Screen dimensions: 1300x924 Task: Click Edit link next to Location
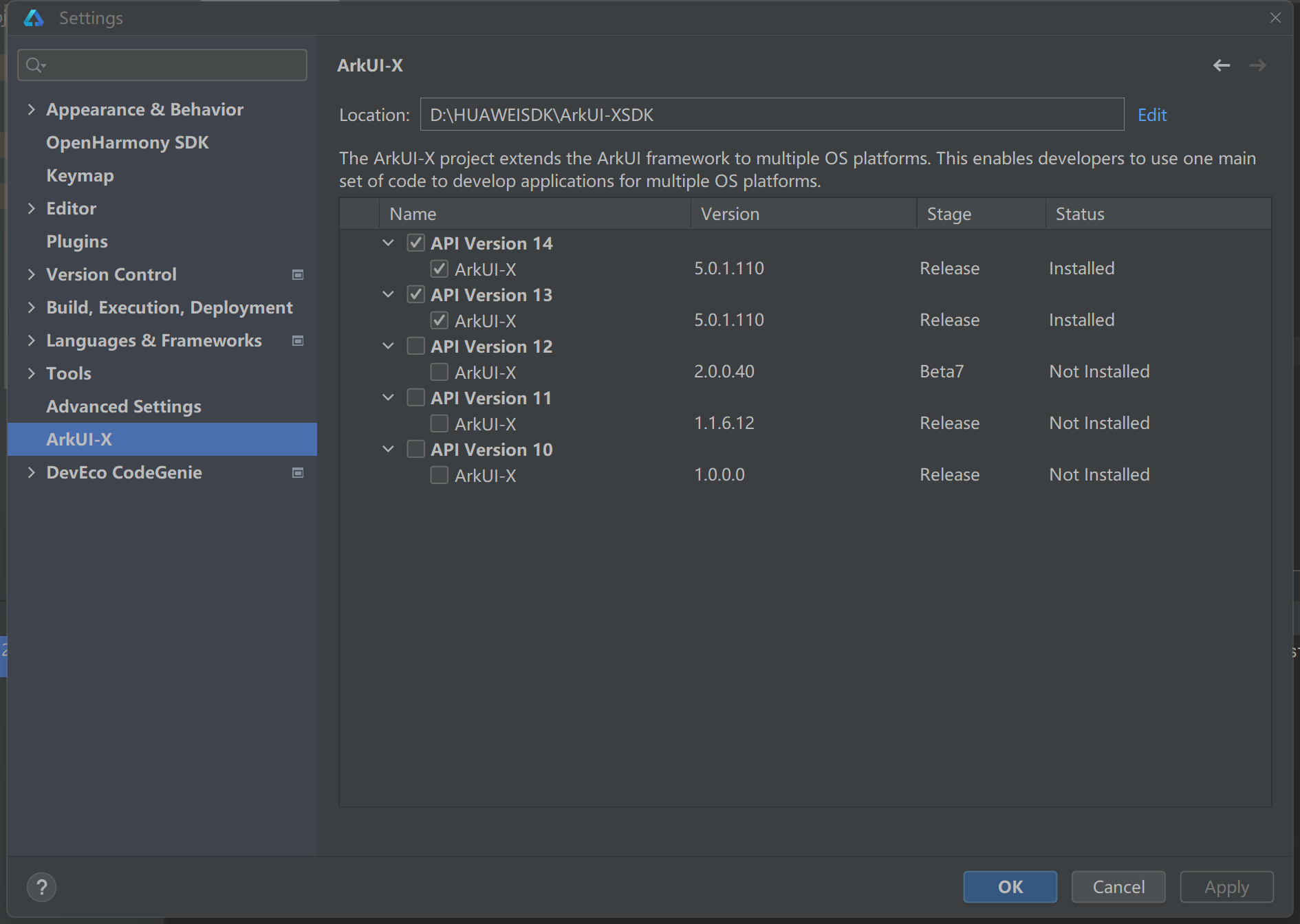[1152, 115]
